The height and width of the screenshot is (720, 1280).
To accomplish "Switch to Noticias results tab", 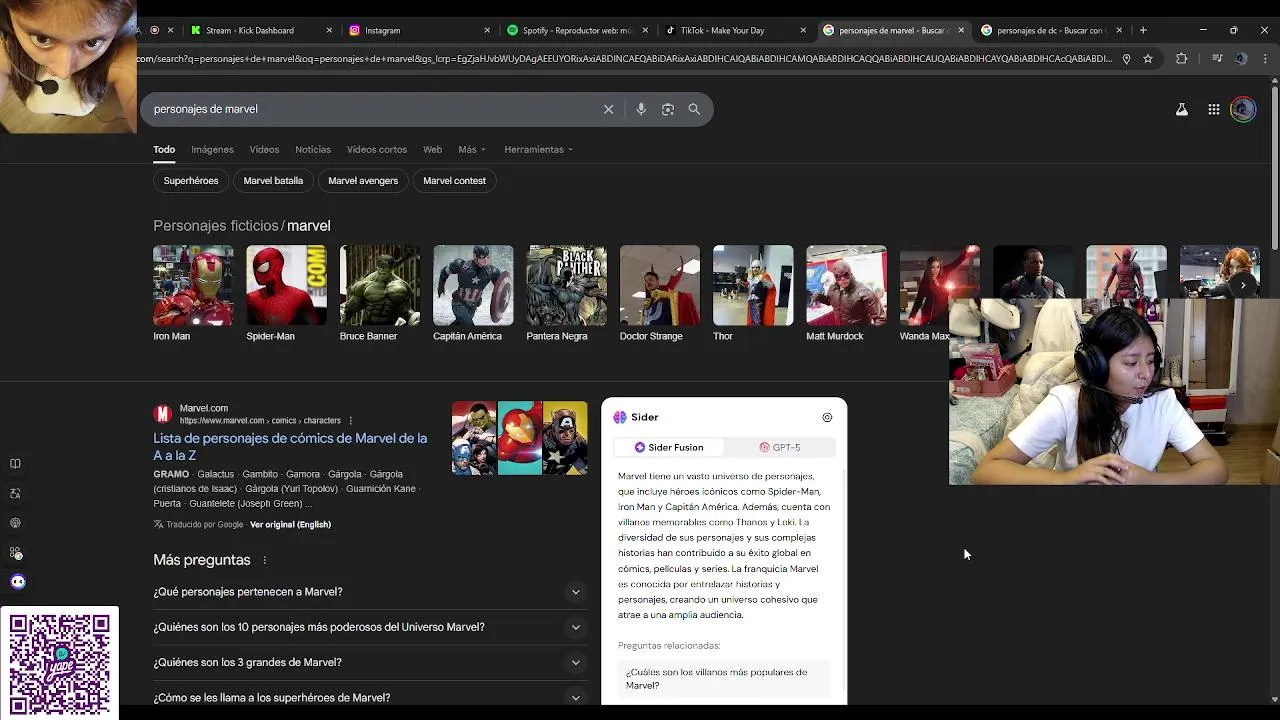I will click(x=313, y=149).
